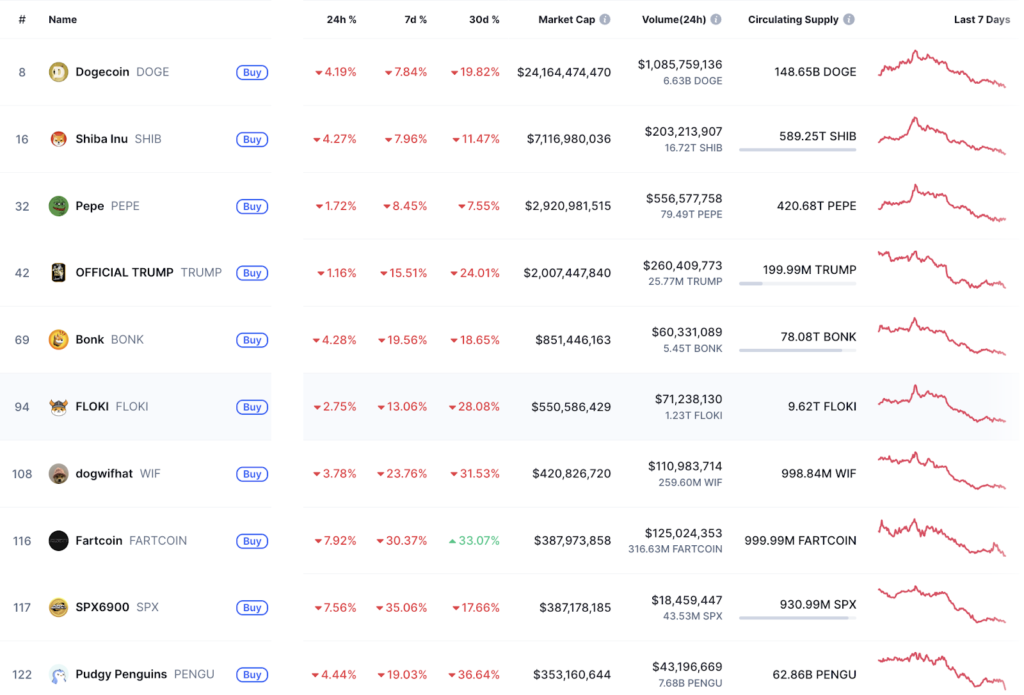Open the Bonk name link
The height and width of the screenshot is (695, 1024).
click(x=89, y=340)
